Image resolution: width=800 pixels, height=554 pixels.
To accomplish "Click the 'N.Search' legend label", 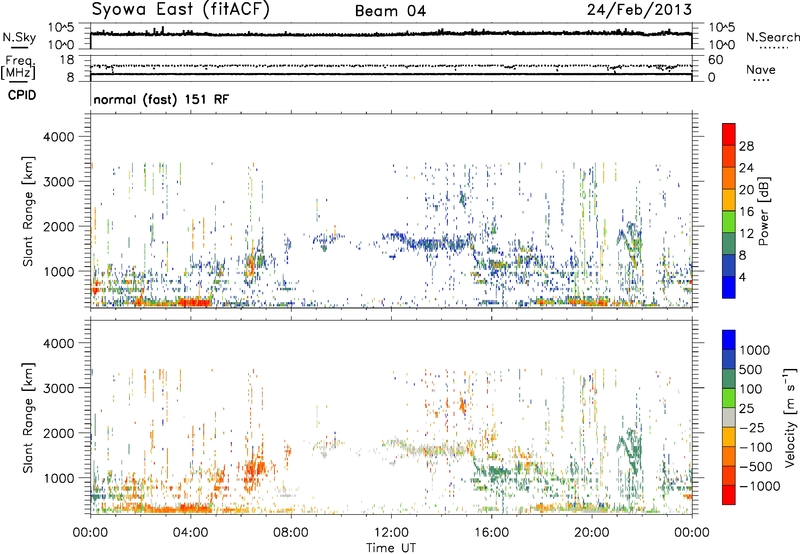I will 772,37.
